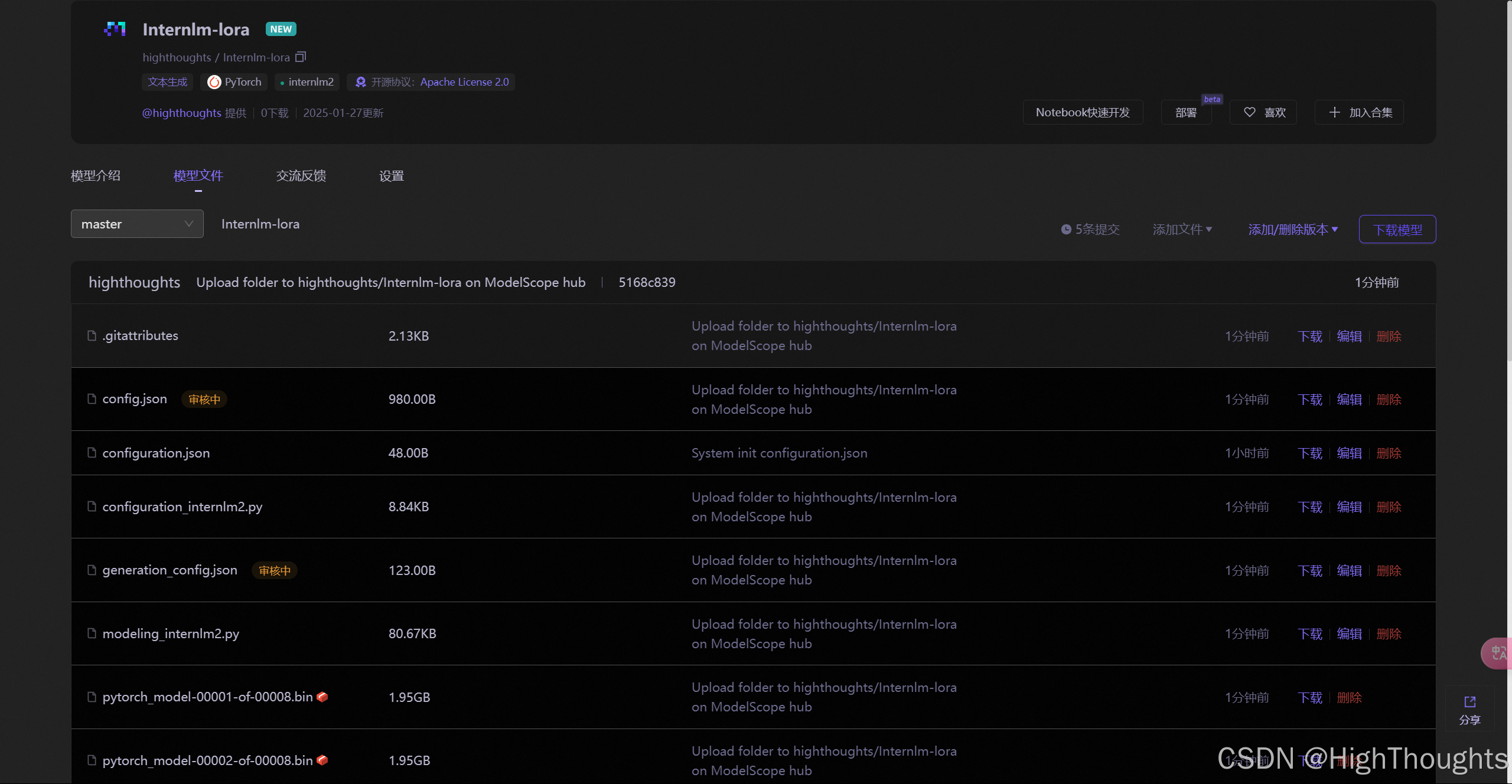Click the 文本生成 task tag
This screenshot has height=784, width=1512.
168,82
